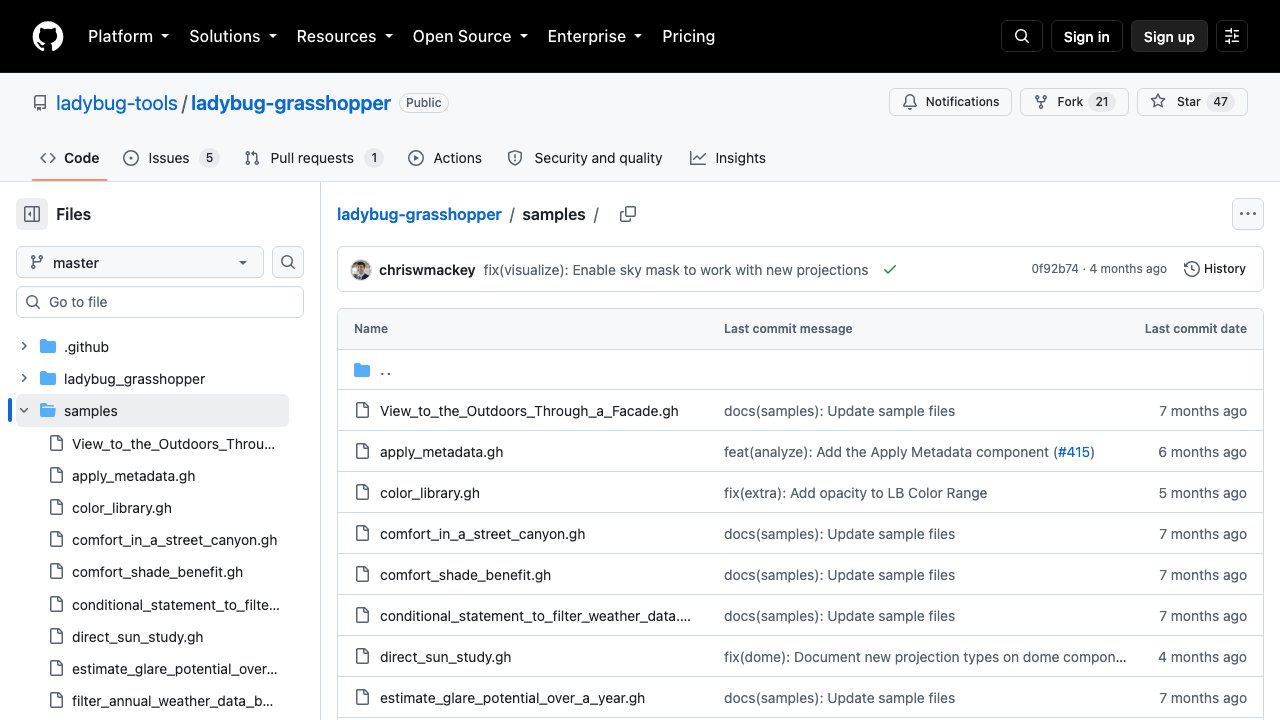This screenshot has width=1280, height=720.
Task: Click the Go to file input
Action: coord(160,302)
